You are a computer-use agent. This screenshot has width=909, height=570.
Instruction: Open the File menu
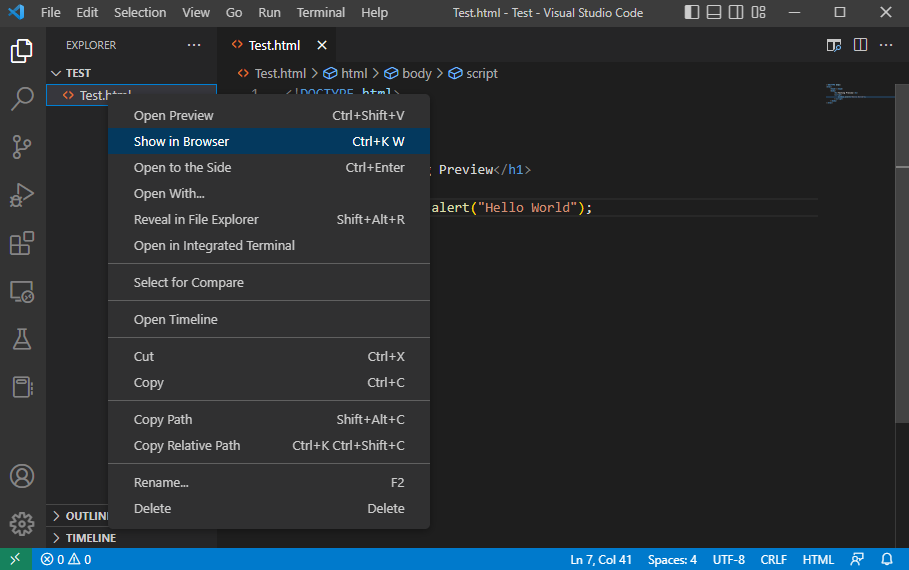[50, 12]
